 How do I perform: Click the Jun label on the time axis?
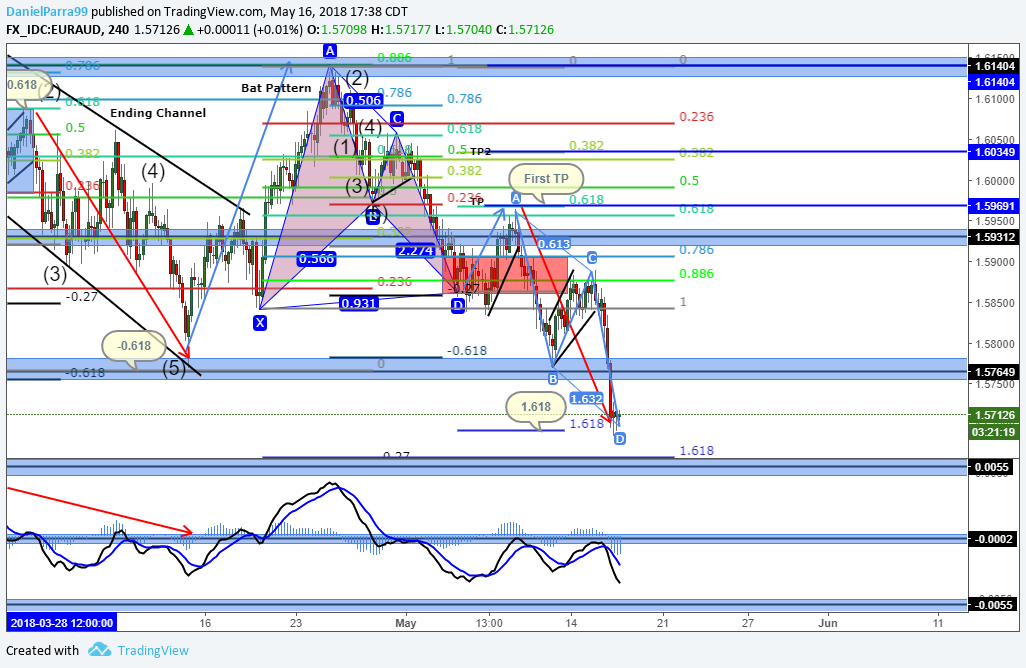(828, 623)
